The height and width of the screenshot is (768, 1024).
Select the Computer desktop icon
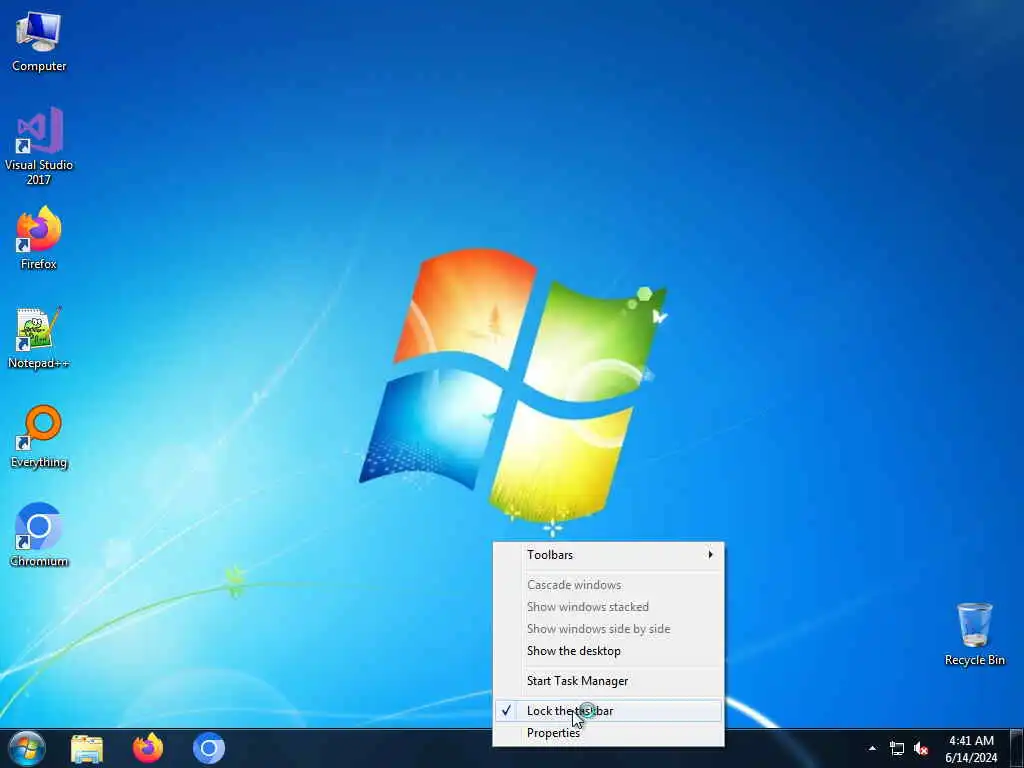pyautogui.click(x=39, y=42)
